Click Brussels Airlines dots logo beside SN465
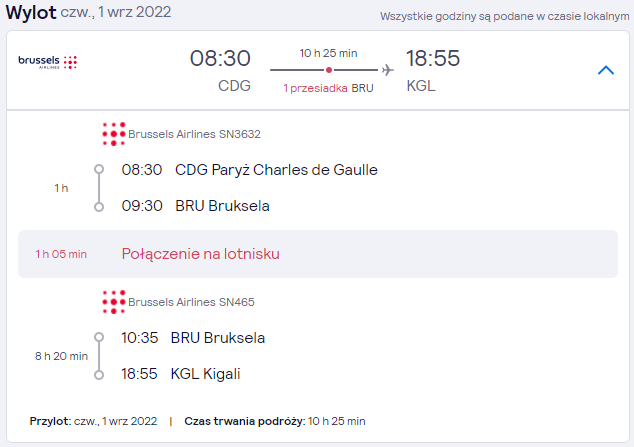 point(114,302)
